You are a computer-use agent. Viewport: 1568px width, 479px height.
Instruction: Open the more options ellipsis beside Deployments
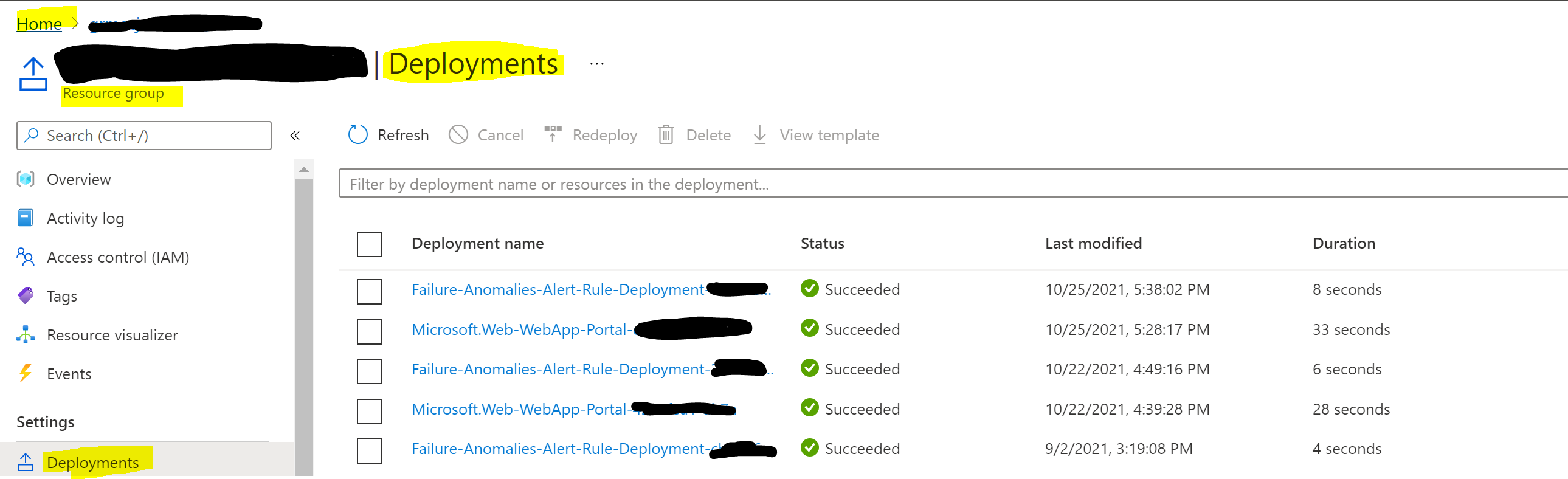pos(596,64)
